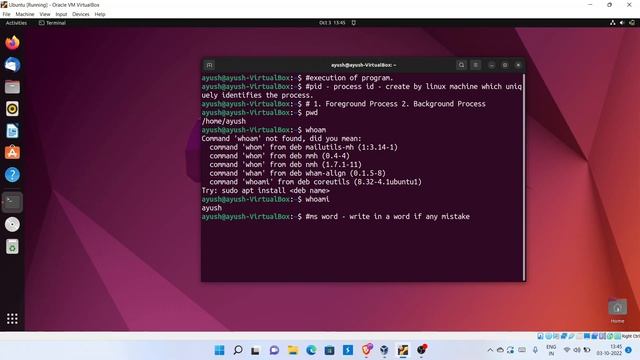Click the 'Try: sudo apt install' line
Screen dimensions: 640x360
tap(265, 191)
